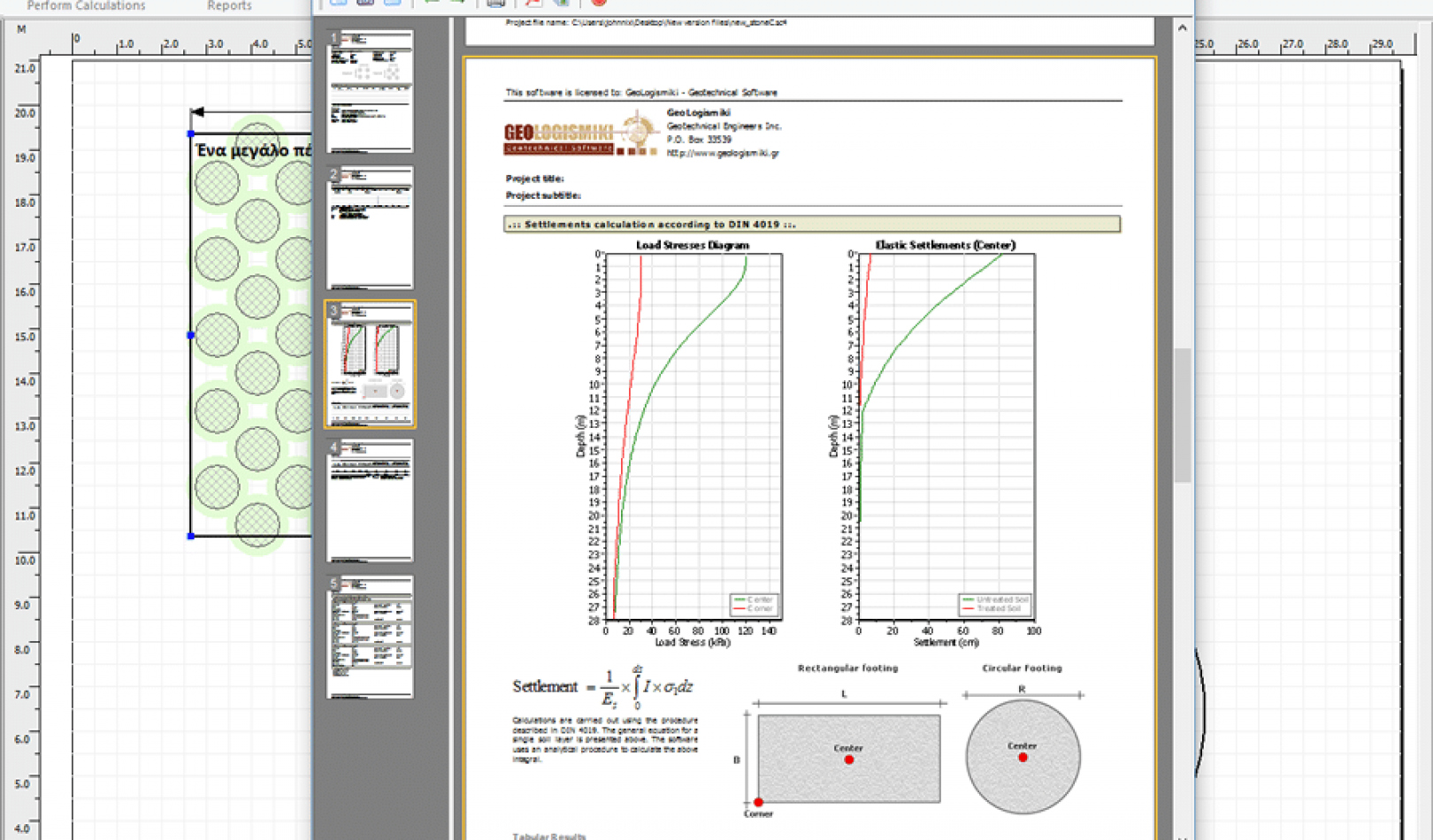Image resolution: width=1433 pixels, height=840 pixels.
Task: Click the Print icon in the preview toolbar
Action: pos(494,4)
